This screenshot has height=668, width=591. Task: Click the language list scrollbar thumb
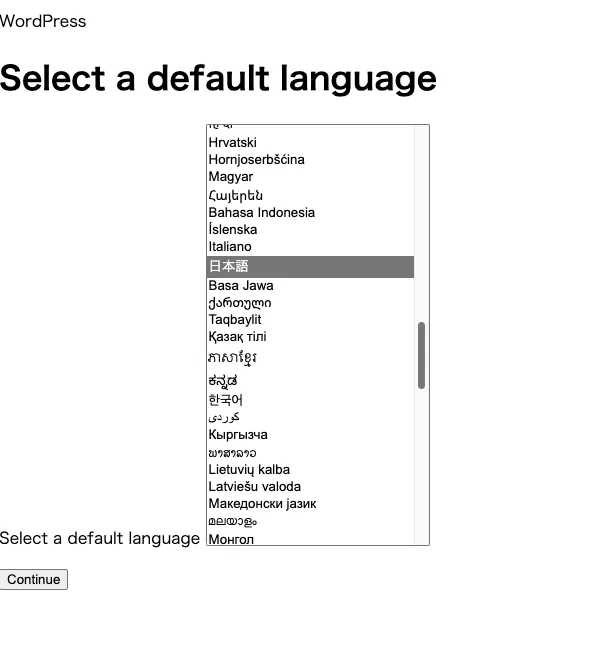pyautogui.click(x=421, y=355)
